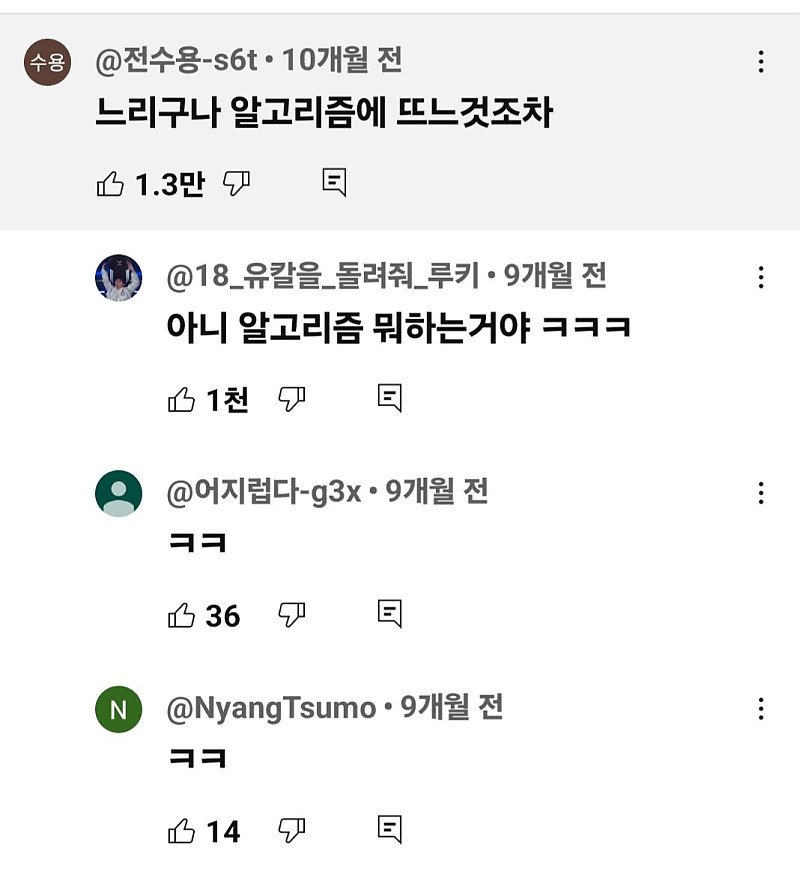The image size is (800, 887).
Task: Click the like icon on @NyangTsumo's comment
Action: (184, 830)
